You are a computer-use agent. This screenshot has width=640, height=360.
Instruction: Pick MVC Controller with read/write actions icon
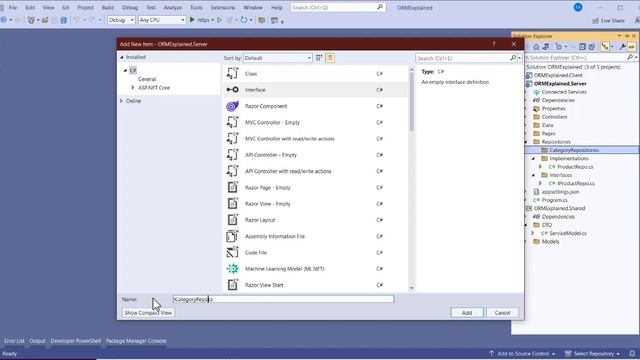(x=232, y=139)
